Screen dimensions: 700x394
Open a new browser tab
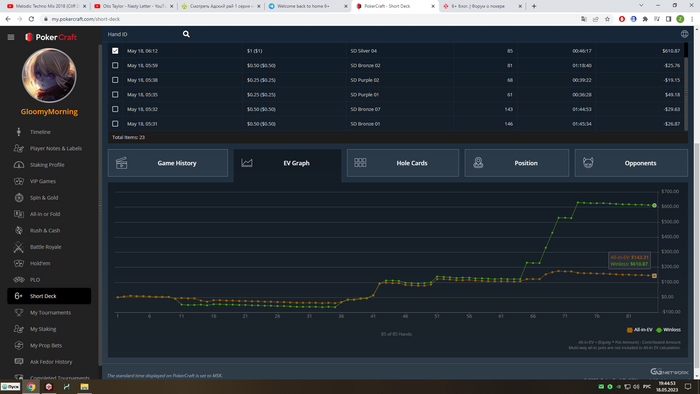pos(534,6)
